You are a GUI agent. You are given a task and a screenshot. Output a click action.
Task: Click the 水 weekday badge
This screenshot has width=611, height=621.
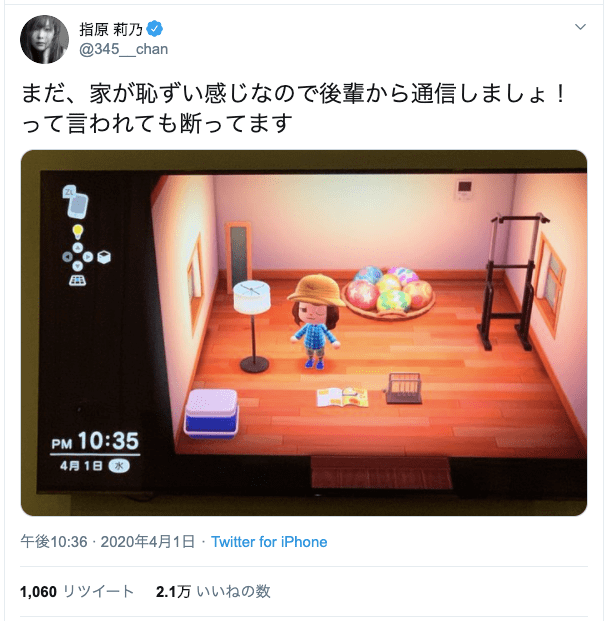pyautogui.click(x=119, y=466)
